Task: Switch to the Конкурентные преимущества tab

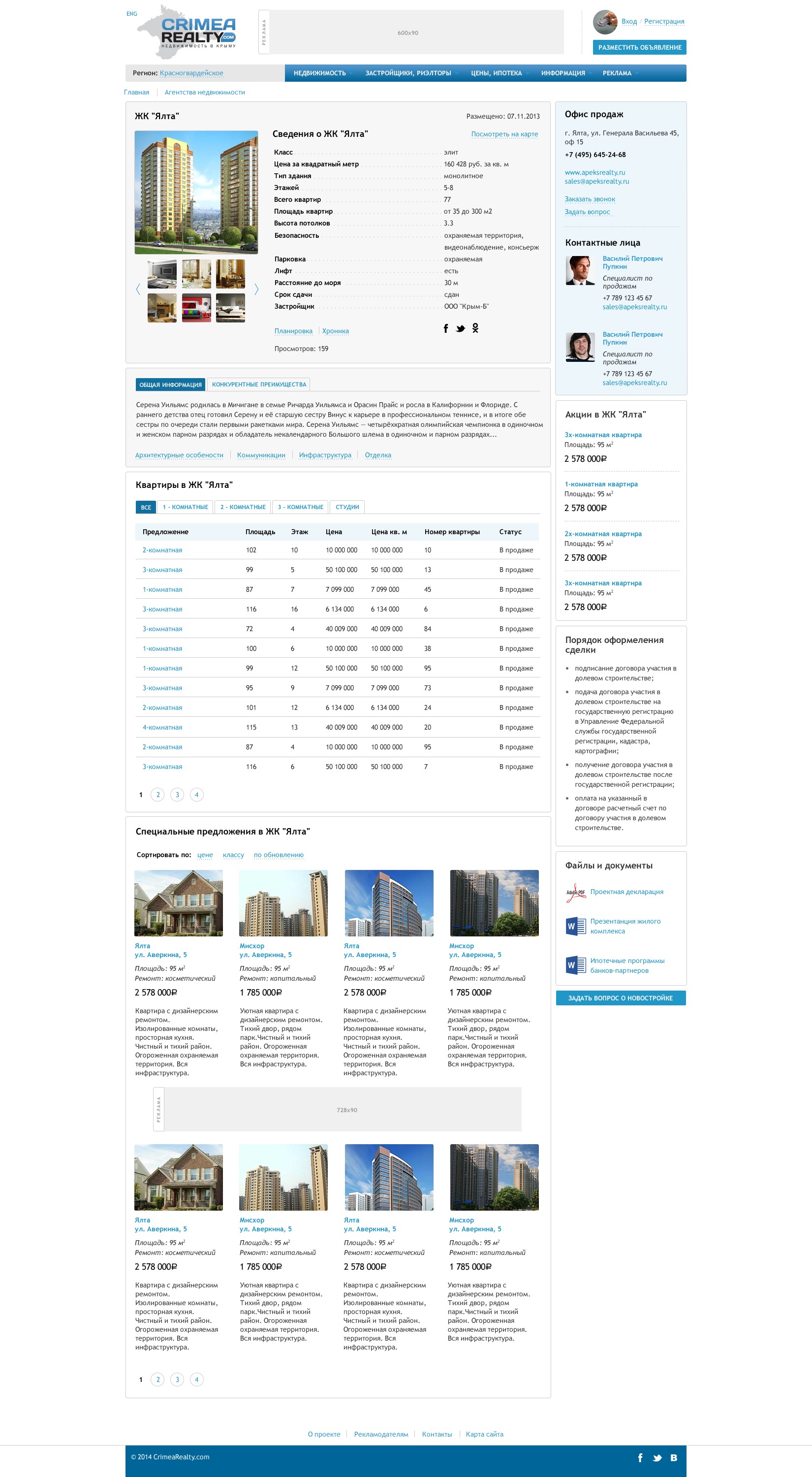Action: [259, 385]
